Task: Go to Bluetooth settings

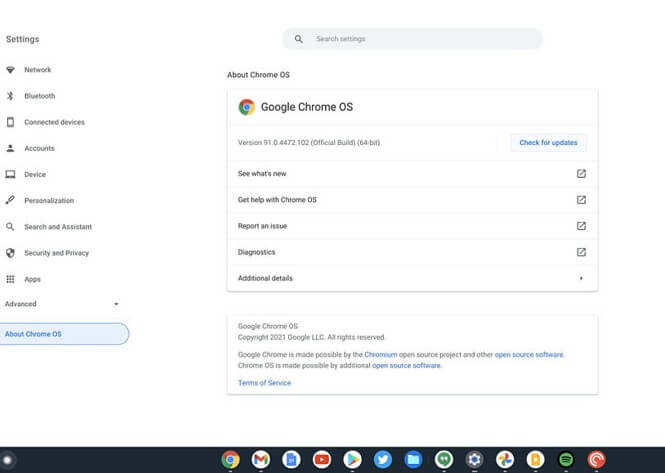Action: coord(40,96)
